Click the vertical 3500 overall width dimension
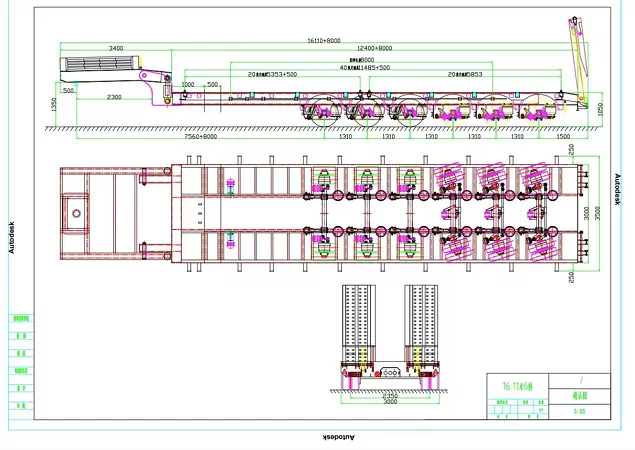The width and height of the screenshot is (635, 450). [597, 213]
